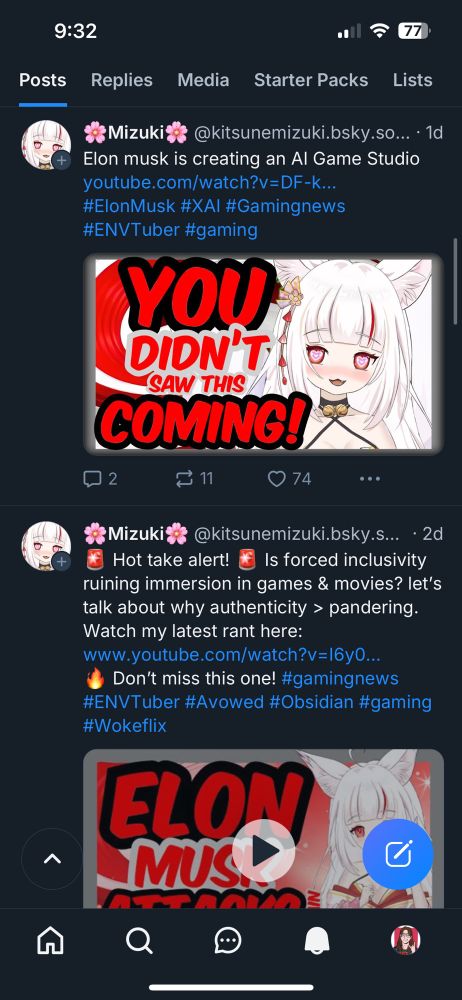
Task: Open the Home feed icon
Action: coord(50,940)
